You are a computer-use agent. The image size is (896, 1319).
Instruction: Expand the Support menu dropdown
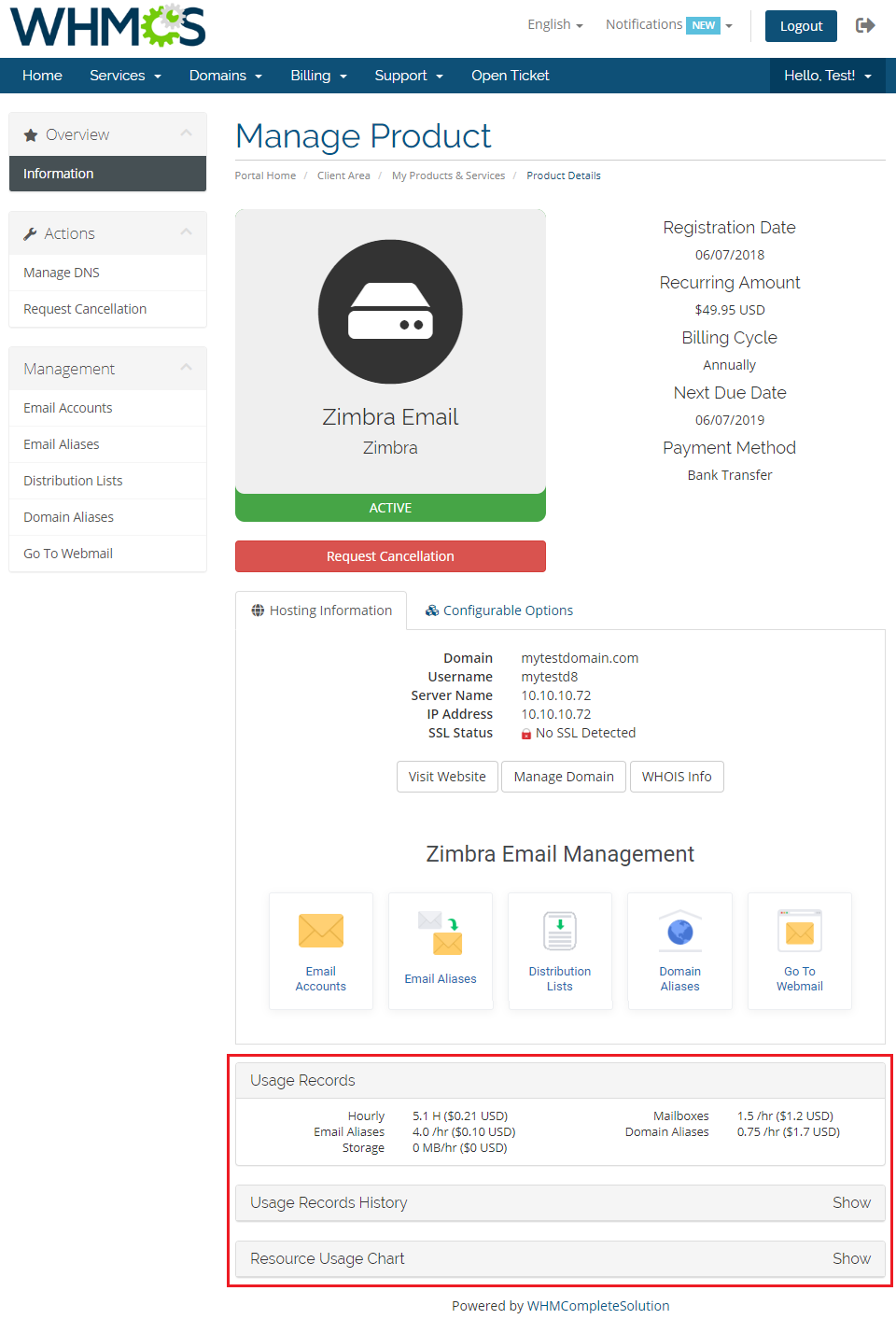pyautogui.click(x=409, y=76)
